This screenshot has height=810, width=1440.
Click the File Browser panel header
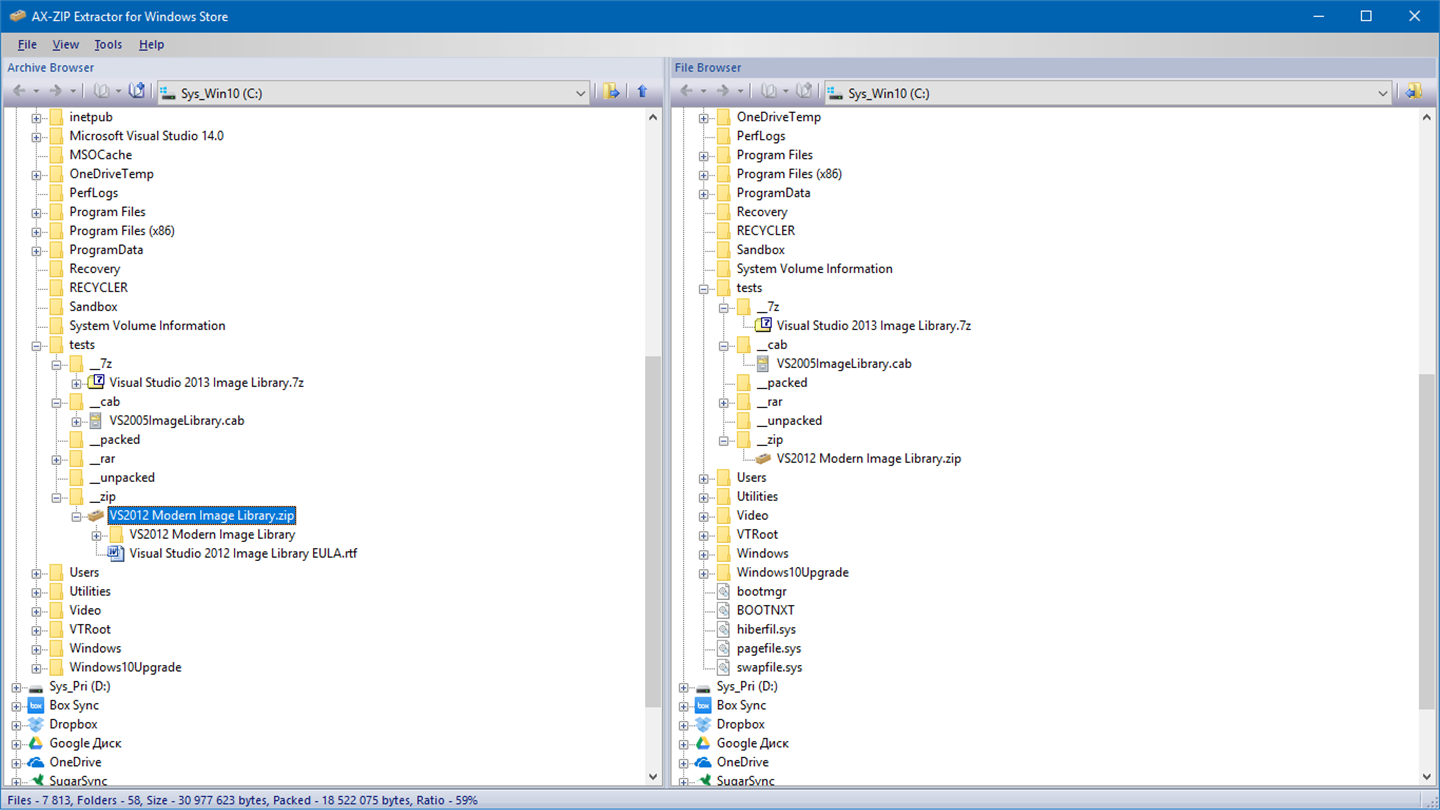coord(1053,67)
